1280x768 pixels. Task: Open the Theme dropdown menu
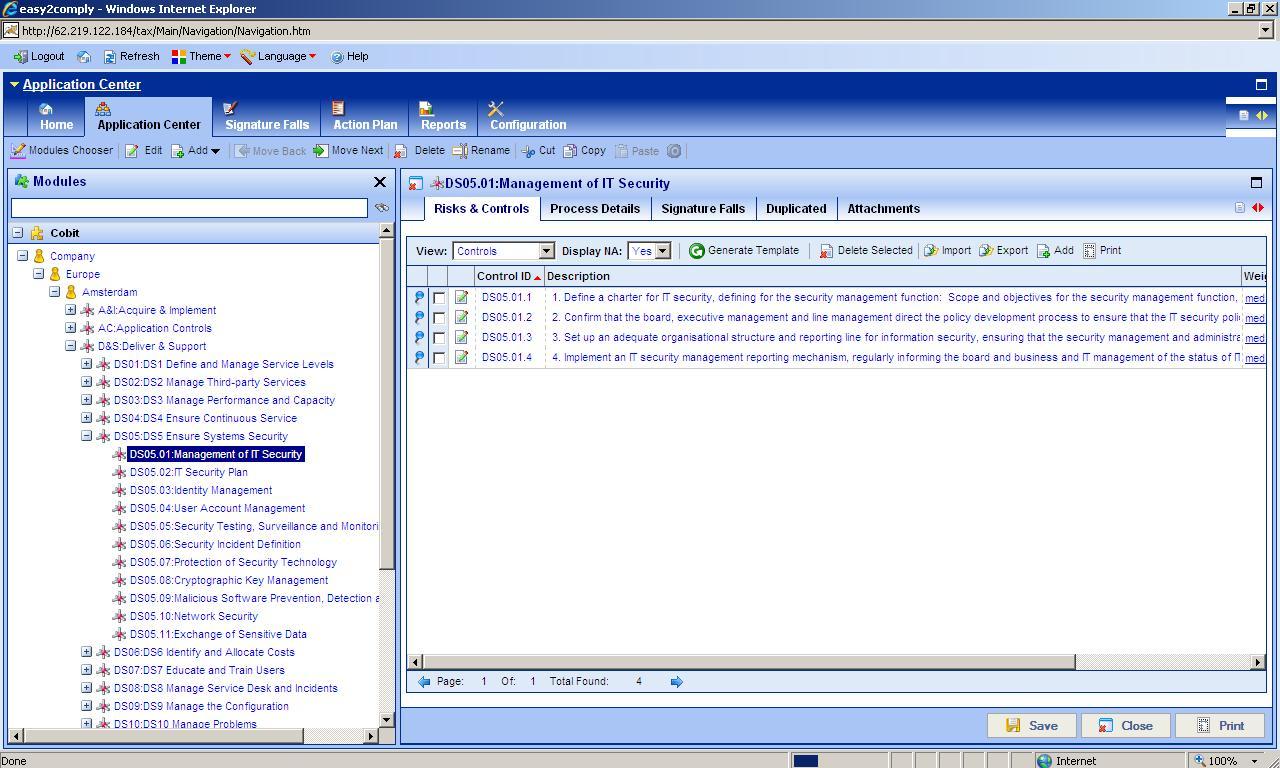201,57
